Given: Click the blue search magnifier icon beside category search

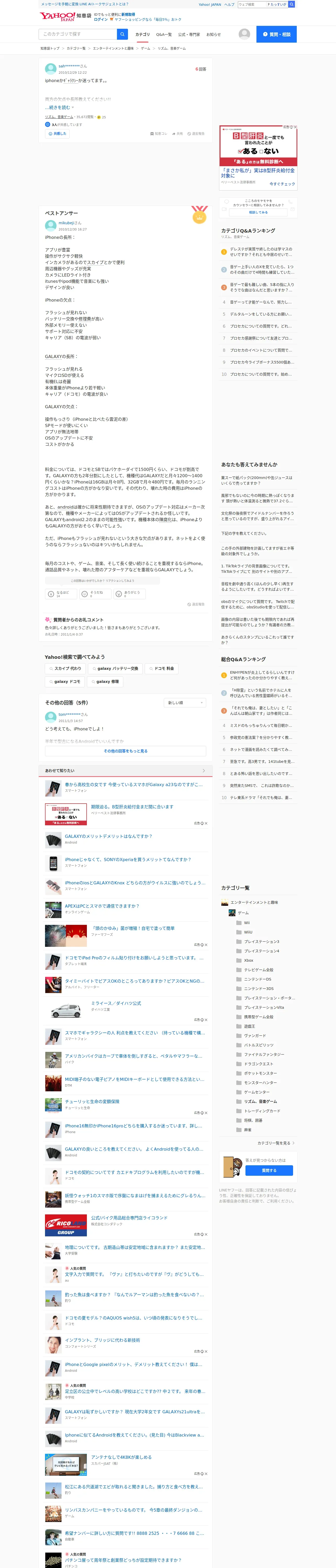Looking at the screenshot, I should 122,34.
